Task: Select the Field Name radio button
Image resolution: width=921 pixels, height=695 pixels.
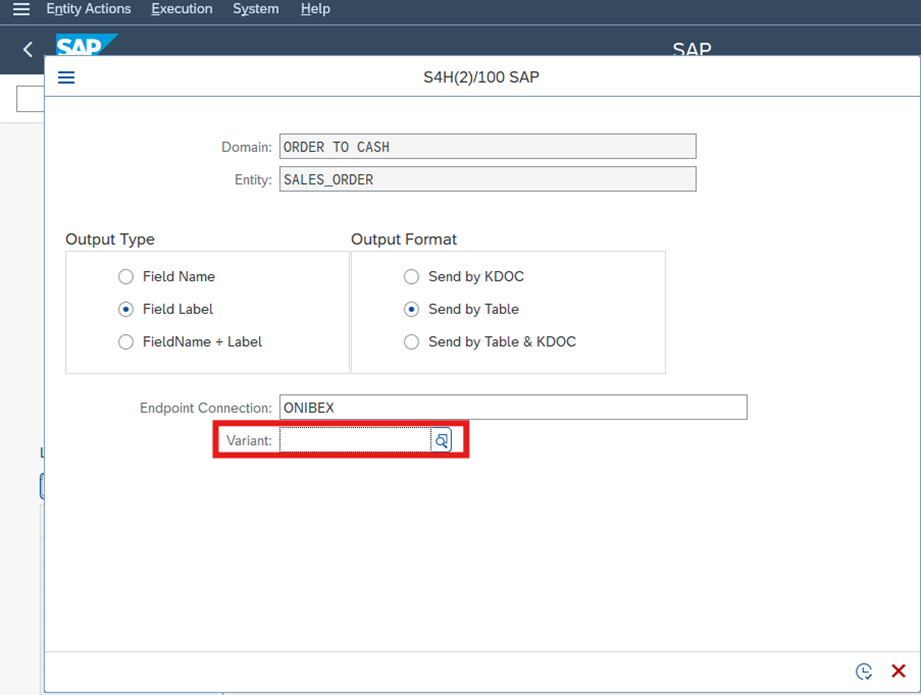Action: [x=126, y=277]
